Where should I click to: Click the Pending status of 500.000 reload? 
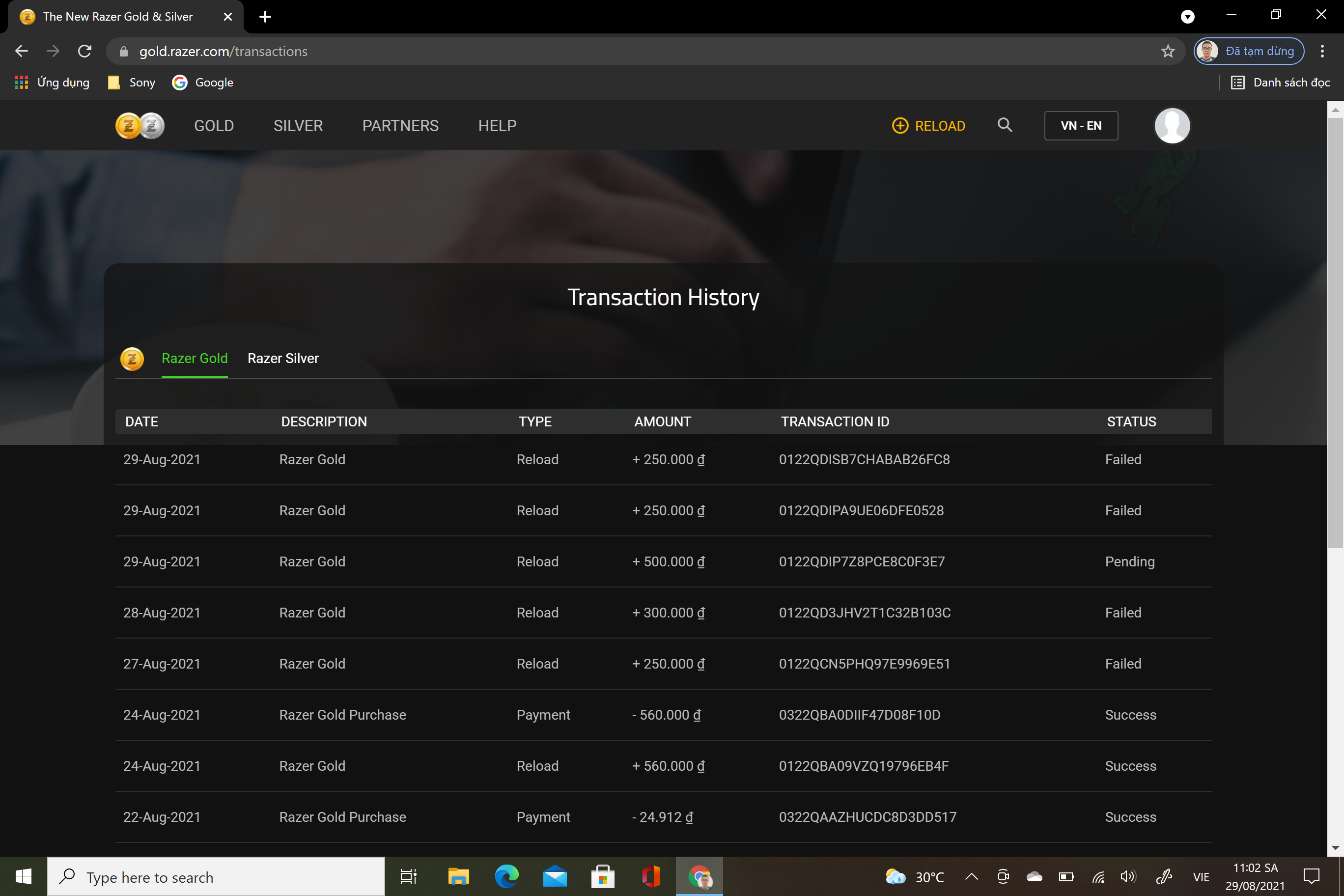point(1130,561)
